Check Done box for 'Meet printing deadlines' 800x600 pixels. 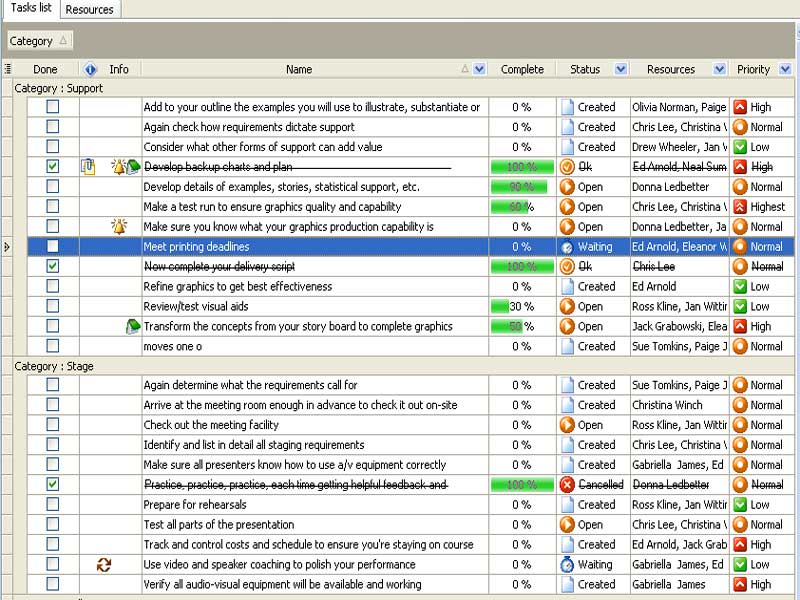point(53,247)
